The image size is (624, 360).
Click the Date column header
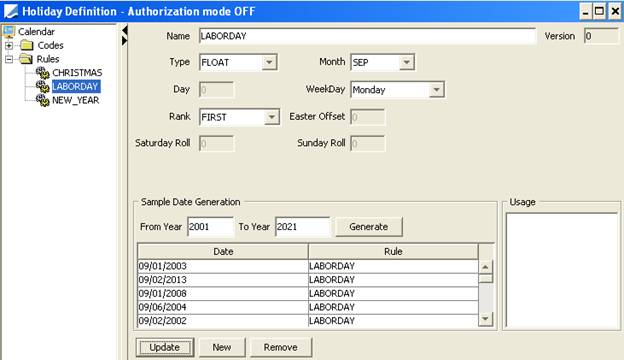223,251
